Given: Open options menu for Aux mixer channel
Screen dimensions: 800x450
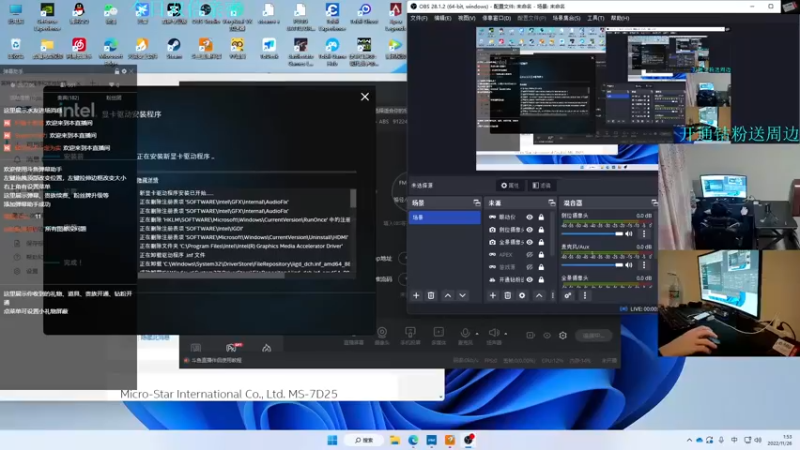Looking at the screenshot, I should pyautogui.click(x=644, y=265).
